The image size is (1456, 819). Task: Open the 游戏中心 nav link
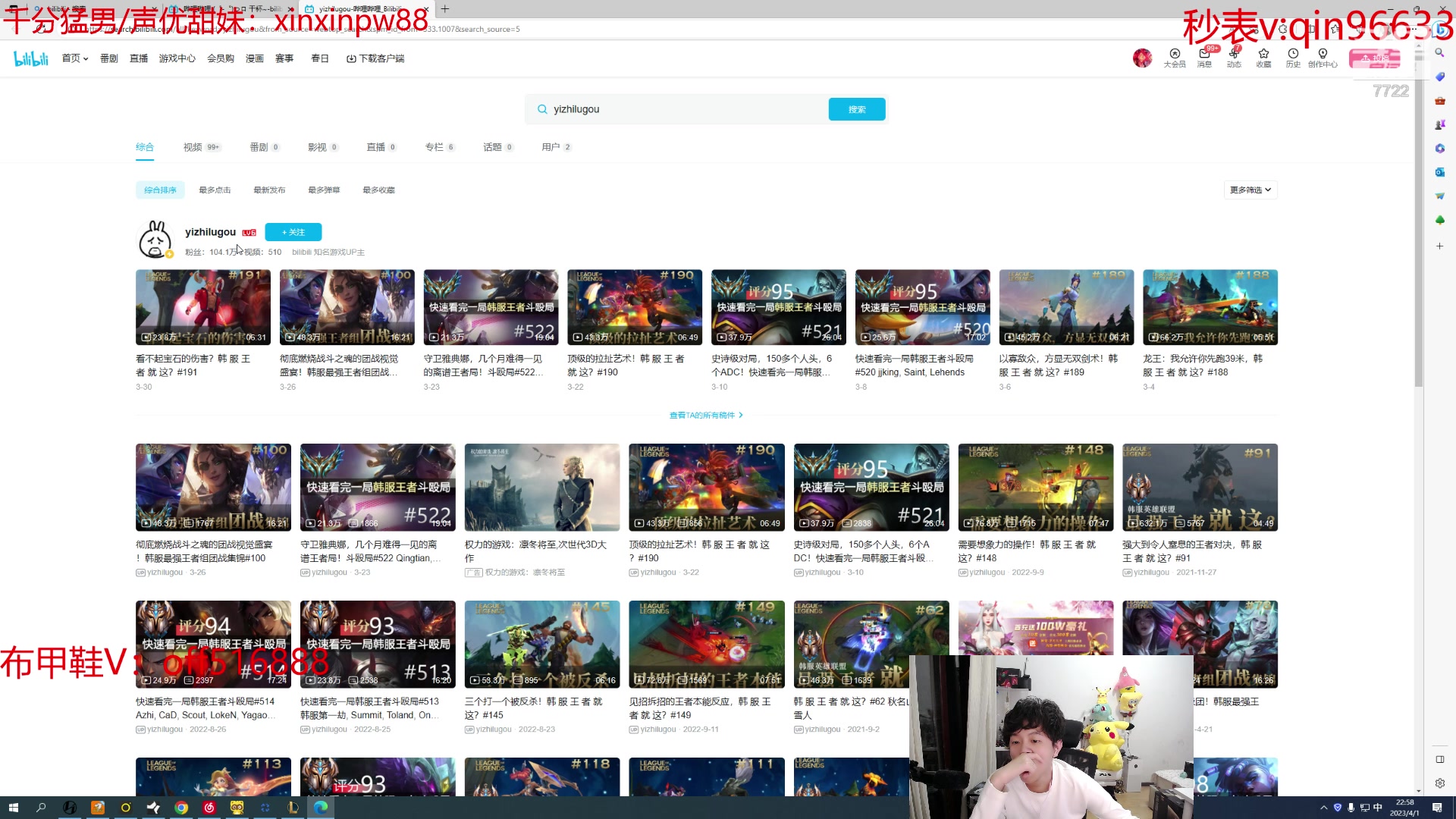(177, 58)
